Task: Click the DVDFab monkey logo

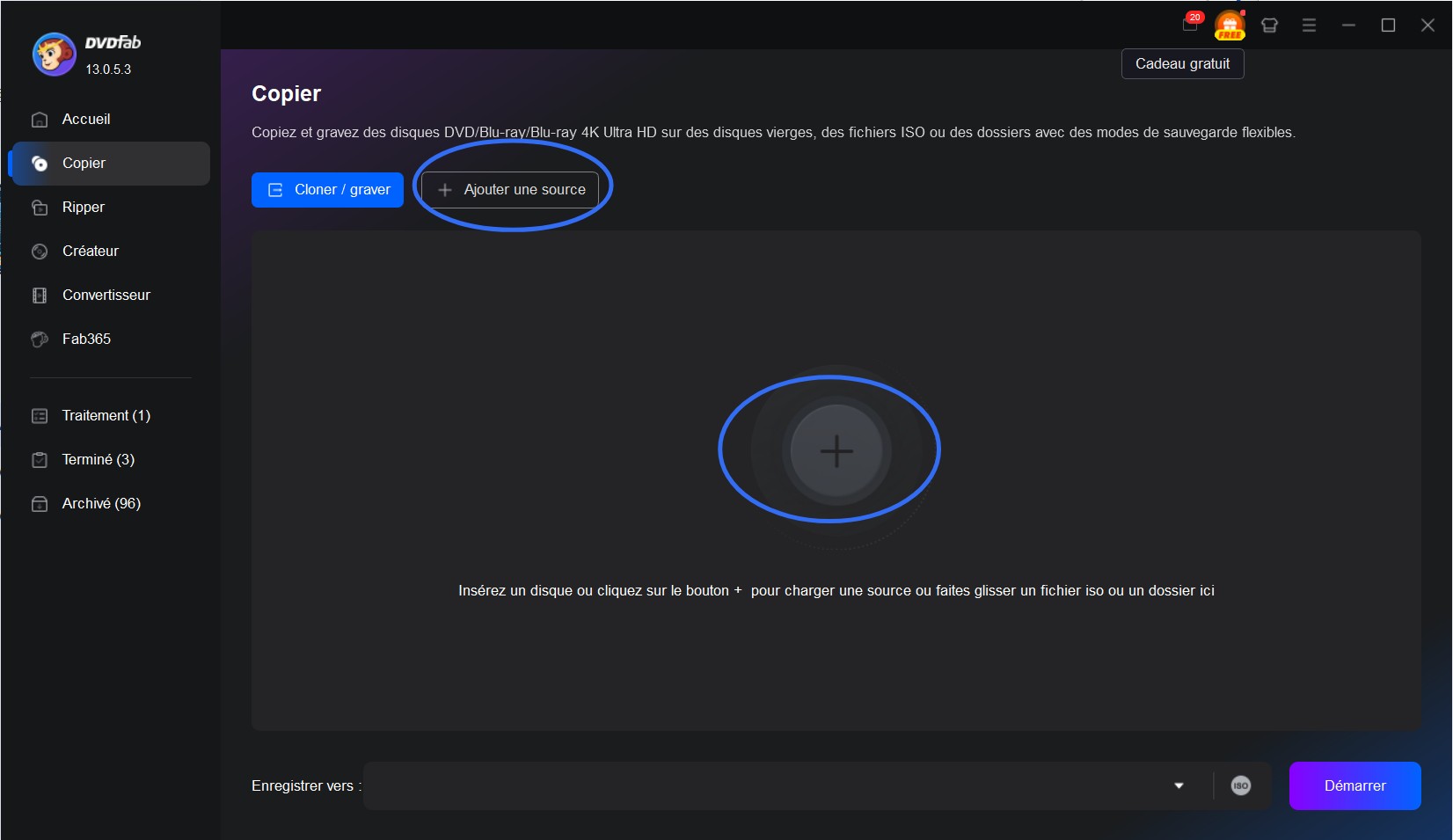Action: pyautogui.click(x=54, y=55)
